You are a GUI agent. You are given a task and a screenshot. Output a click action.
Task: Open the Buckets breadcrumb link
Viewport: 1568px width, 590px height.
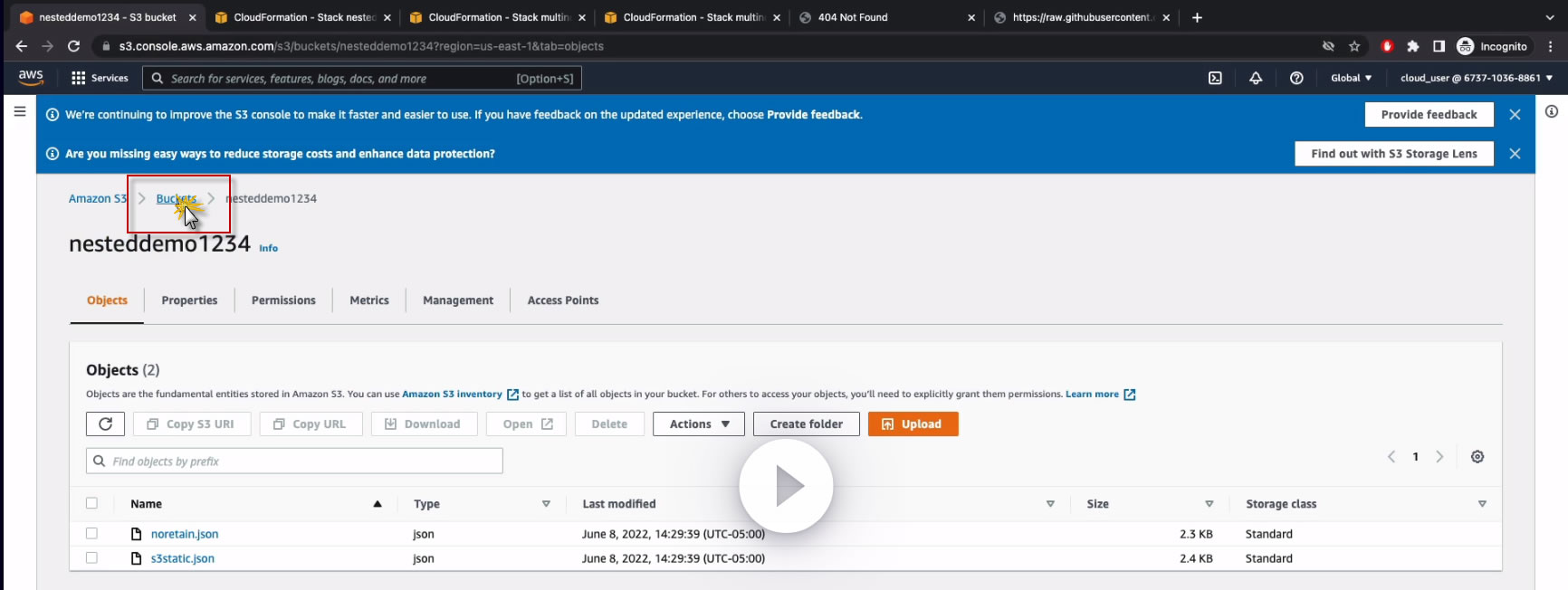coord(176,198)
